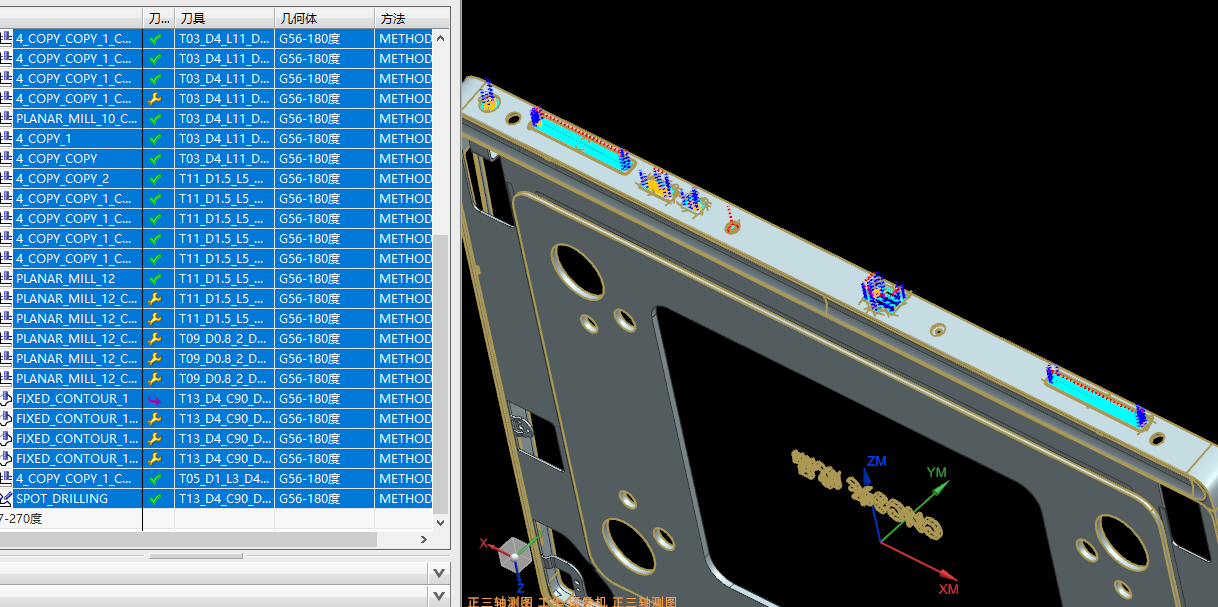This screenshot has height=607, width=1218.
Task: Select the SPOT_DRILLING operation
Action: (x=62, y=498)
